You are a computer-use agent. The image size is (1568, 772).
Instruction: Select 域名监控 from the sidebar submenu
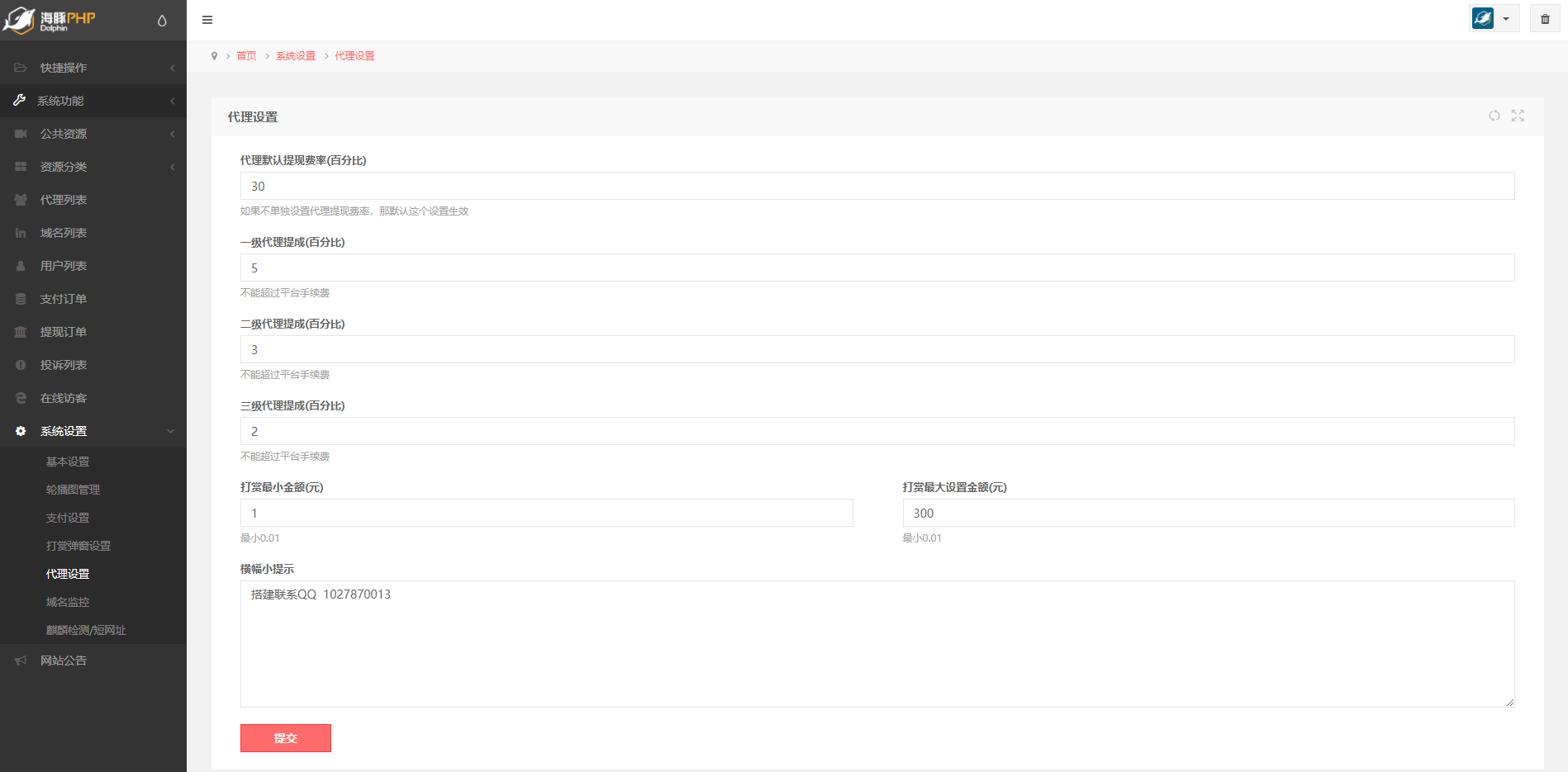pos(68,602)
